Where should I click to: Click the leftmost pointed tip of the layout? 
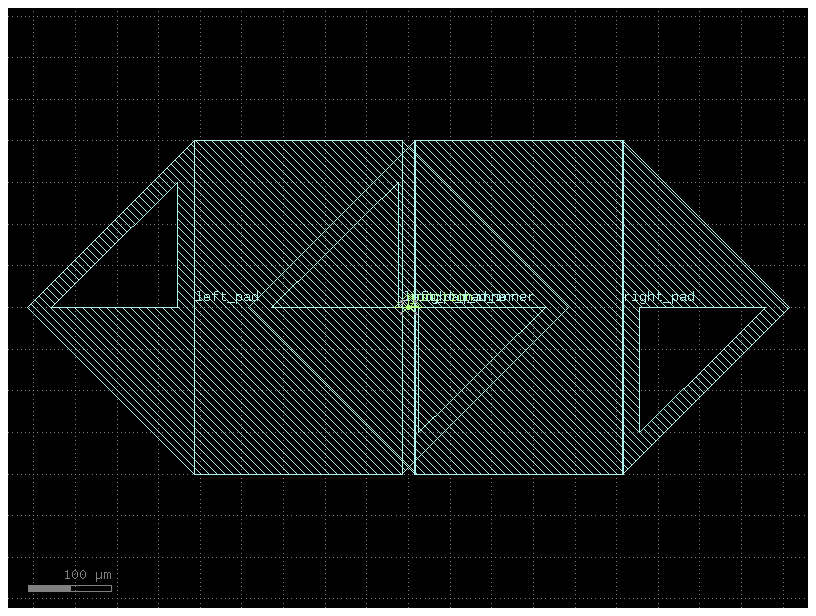pyautogui.click(x=30, y=306)
